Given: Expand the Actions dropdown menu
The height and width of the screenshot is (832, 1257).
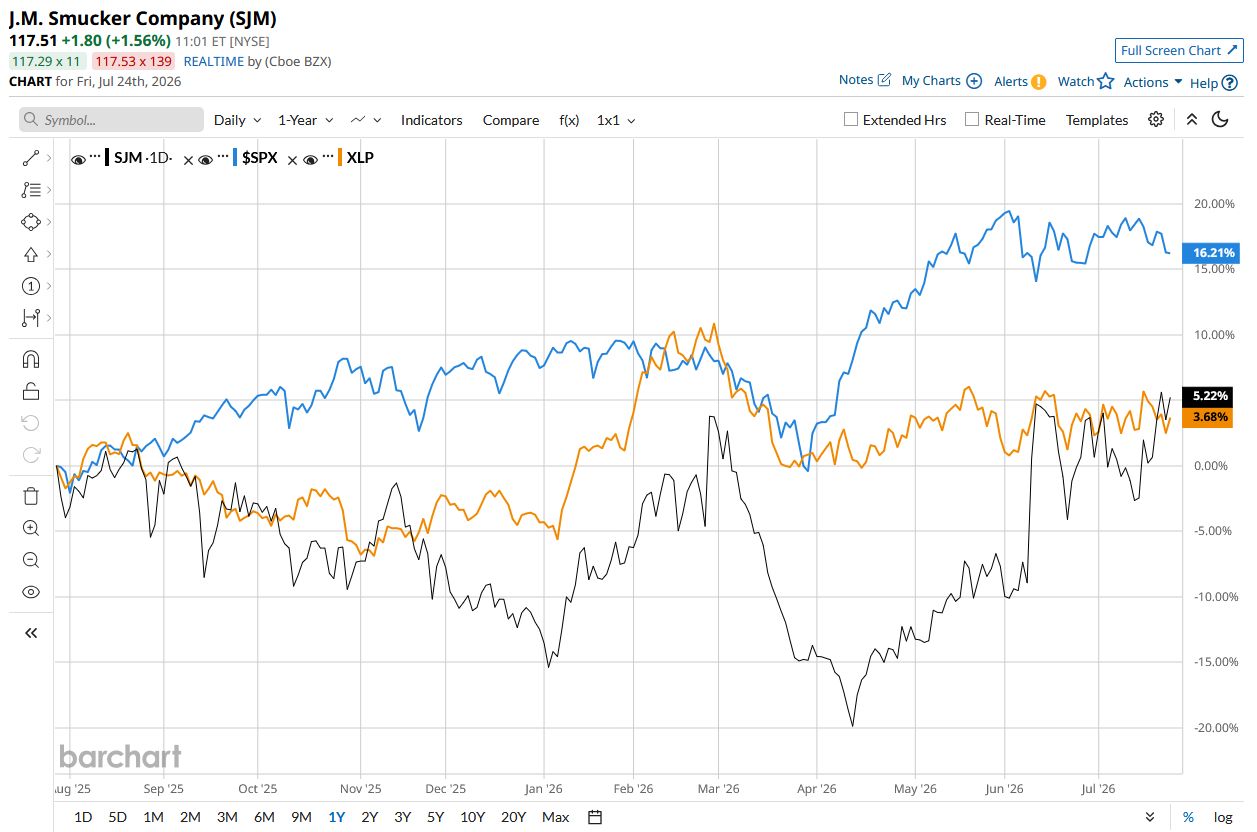Looking at the screenshot, I should click(1153, 82).
